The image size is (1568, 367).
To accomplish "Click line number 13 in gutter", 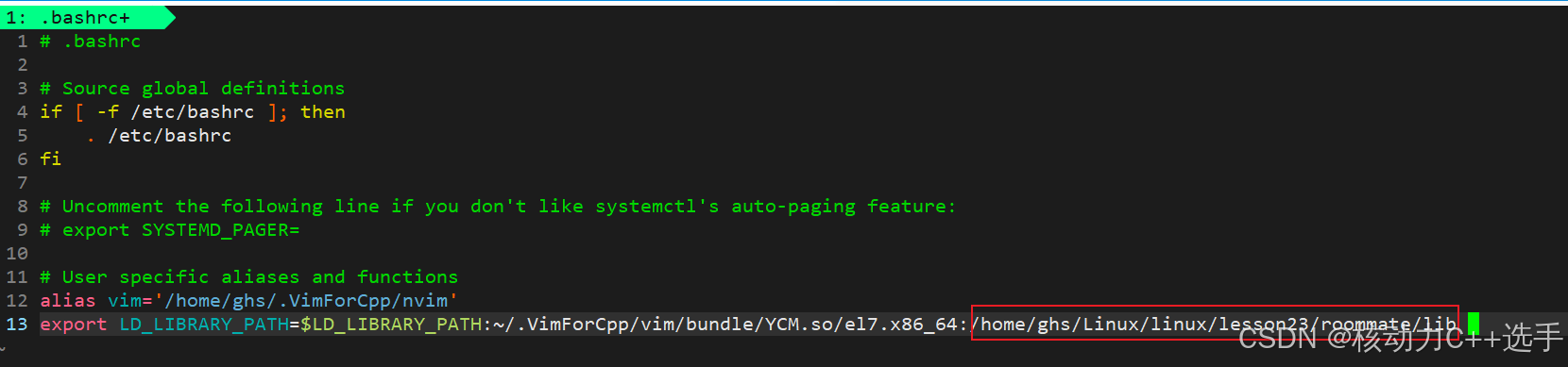I will (x=17, y=324).
